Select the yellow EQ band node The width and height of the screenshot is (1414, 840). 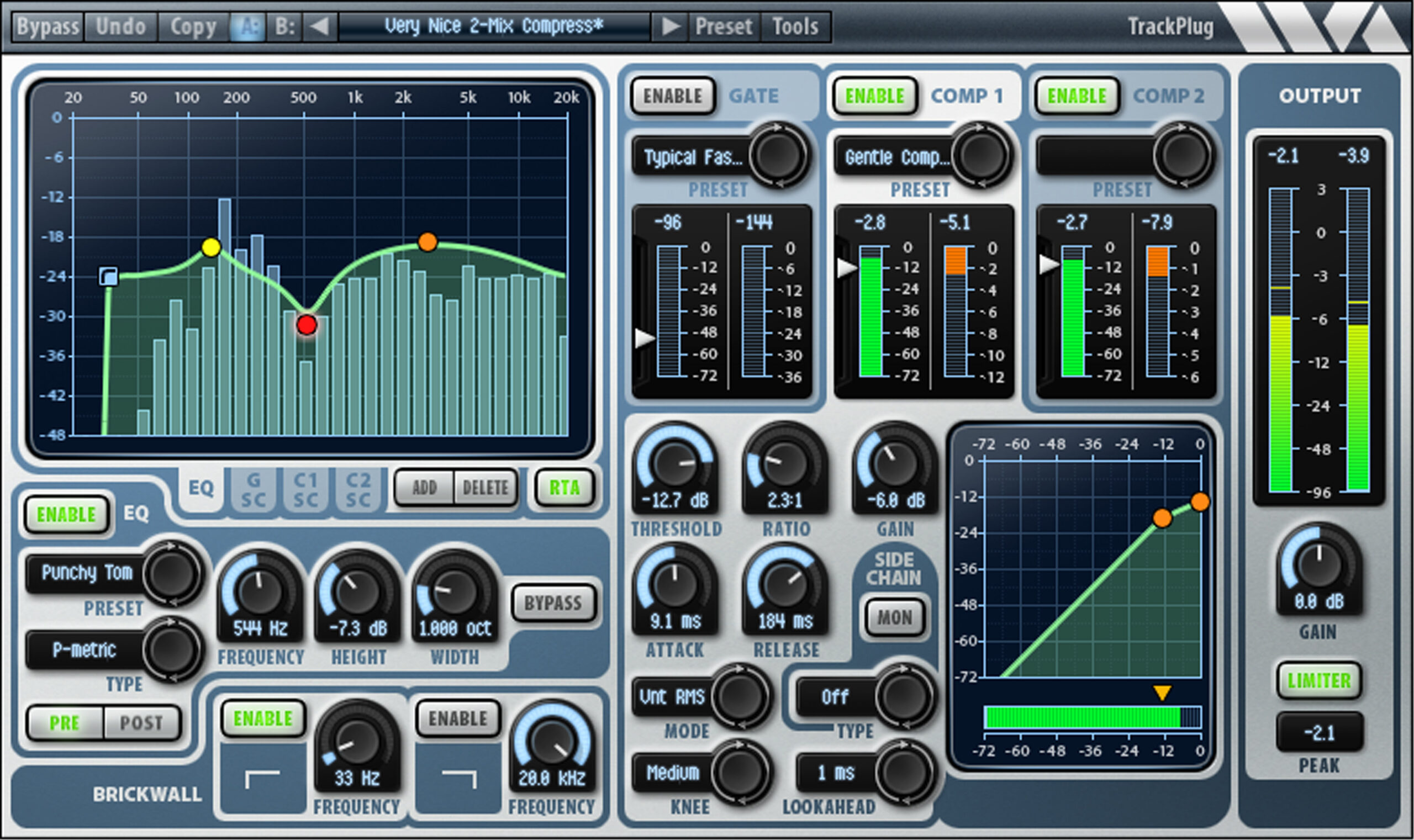[x=211, y=247]
